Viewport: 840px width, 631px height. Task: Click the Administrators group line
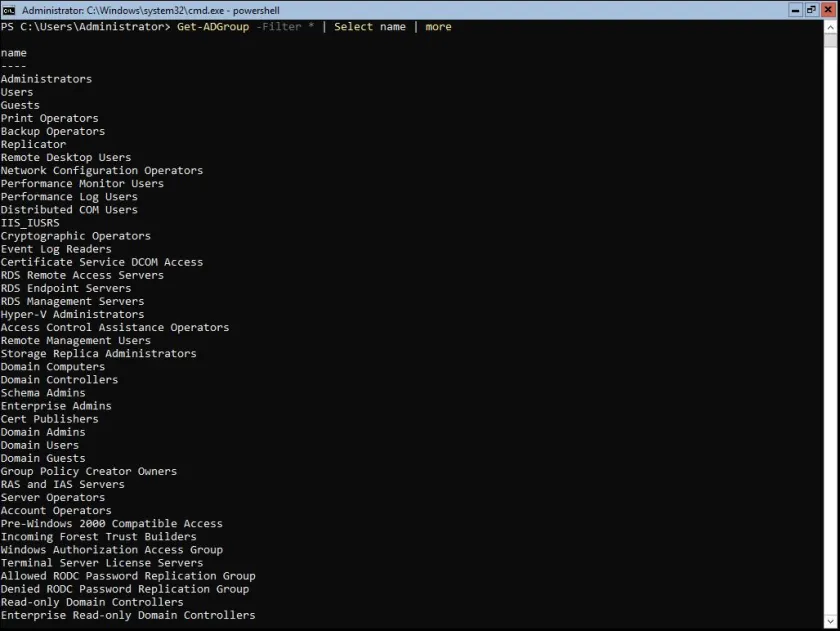point(46,79)
